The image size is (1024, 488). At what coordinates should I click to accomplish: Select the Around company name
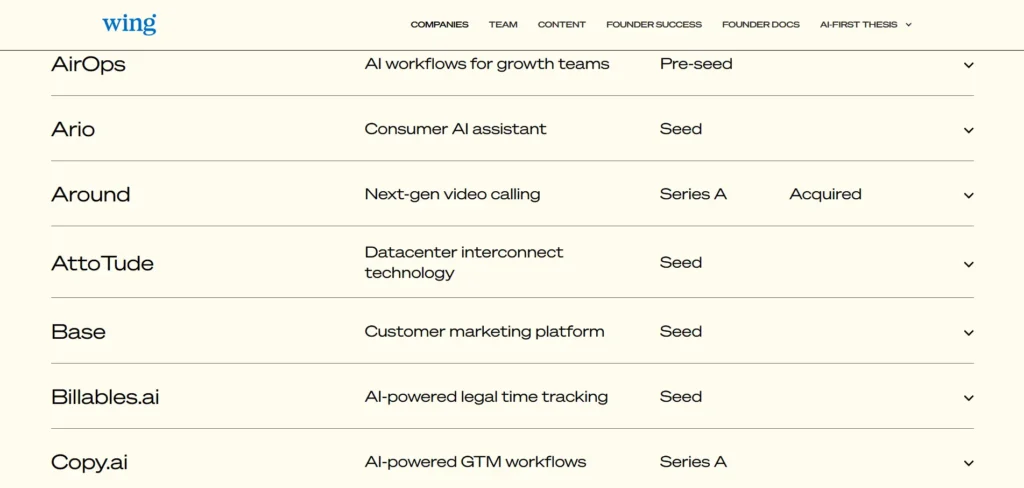(91, 195)
